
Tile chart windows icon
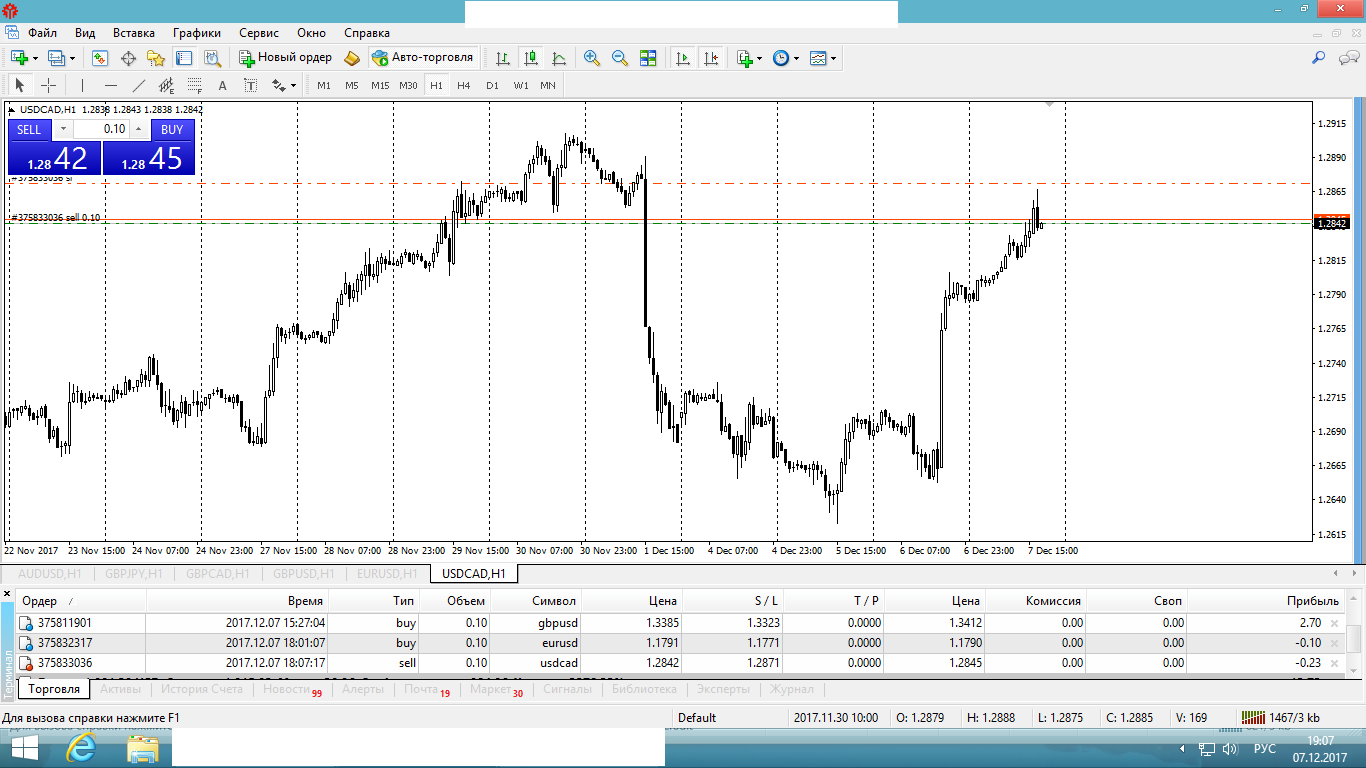648,58
